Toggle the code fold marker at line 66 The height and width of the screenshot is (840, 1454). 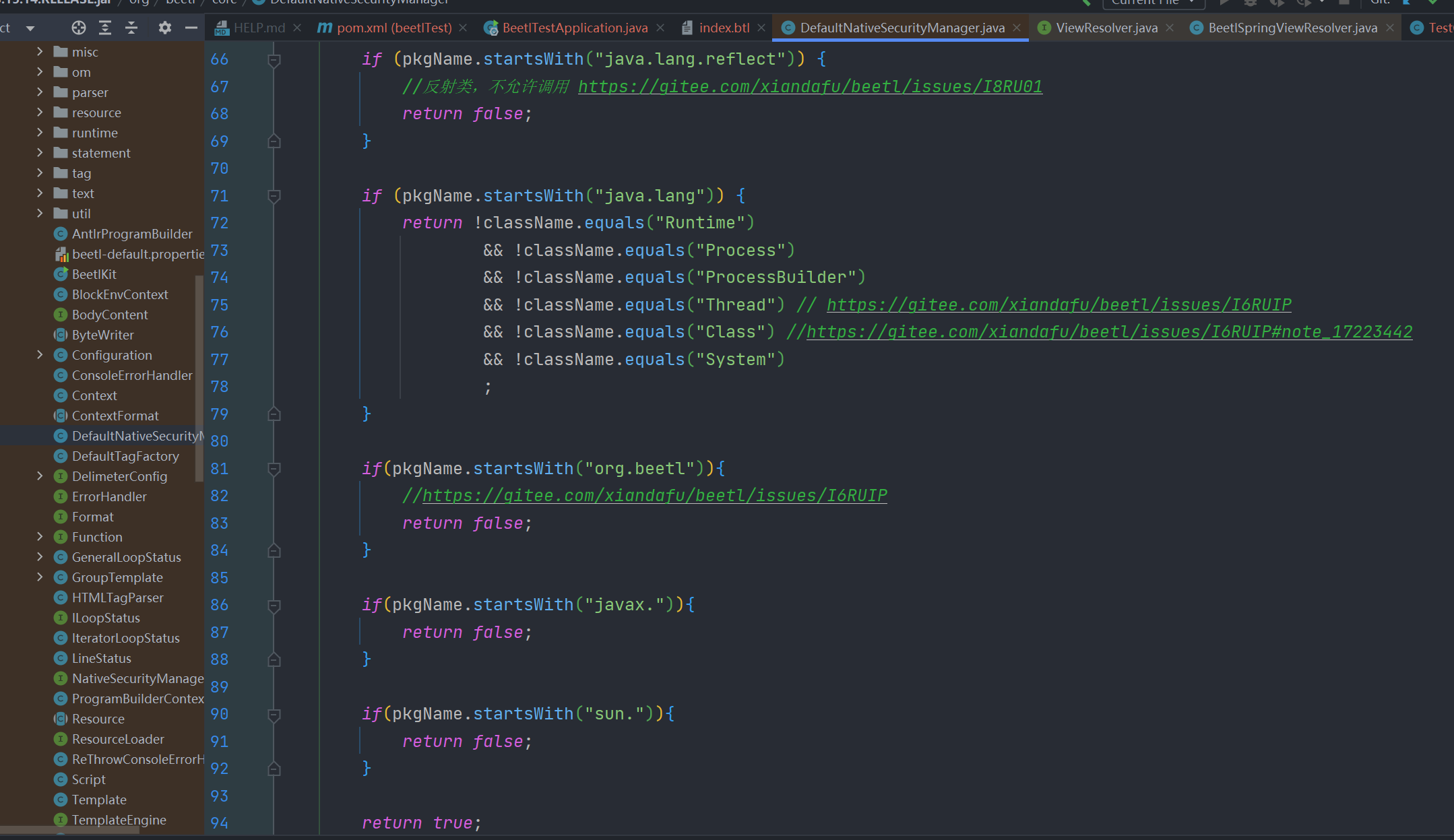(x=274, y=60)
